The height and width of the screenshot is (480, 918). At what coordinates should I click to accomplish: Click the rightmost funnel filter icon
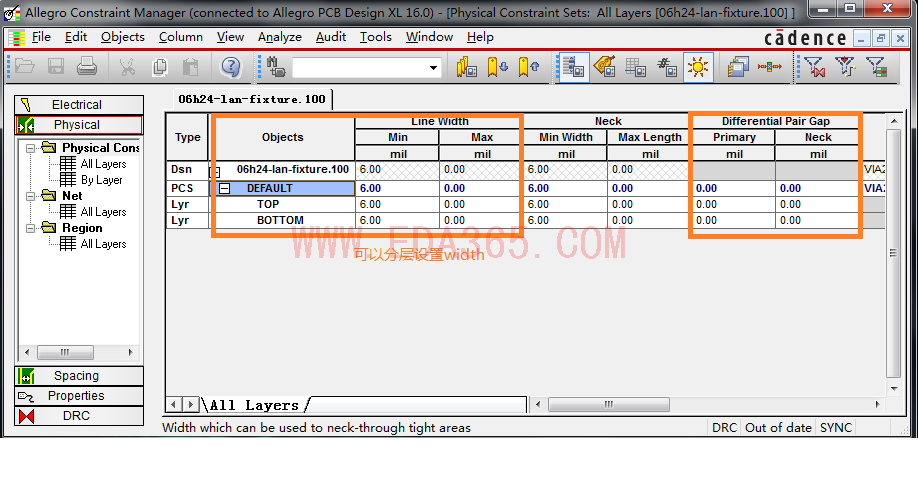coord(876,67)
